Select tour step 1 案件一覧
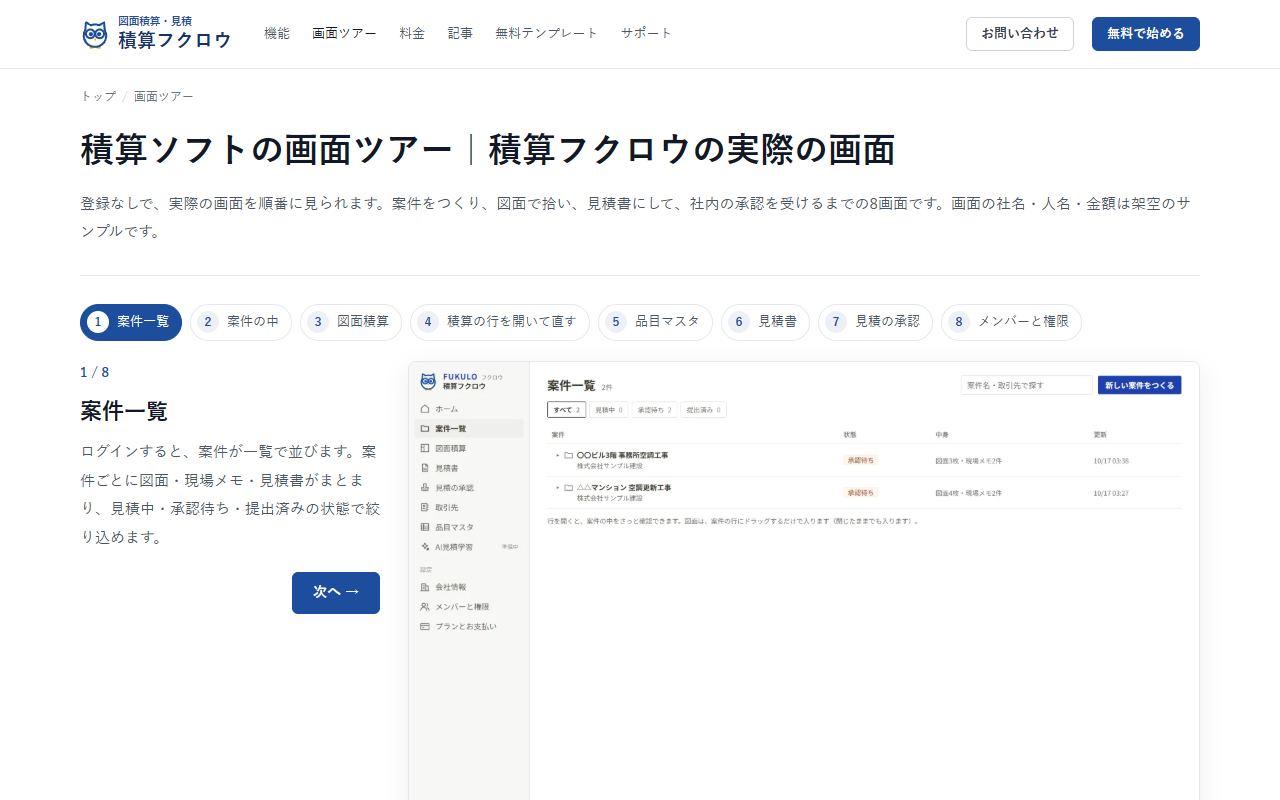The height and width of the screenshot is (800, 1280). pos(131,322)
